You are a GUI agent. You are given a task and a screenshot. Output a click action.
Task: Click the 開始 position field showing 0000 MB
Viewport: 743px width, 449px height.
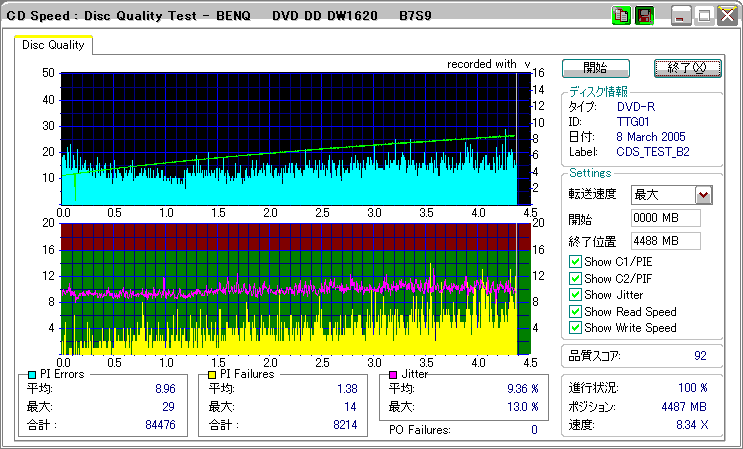click(665, 218)
